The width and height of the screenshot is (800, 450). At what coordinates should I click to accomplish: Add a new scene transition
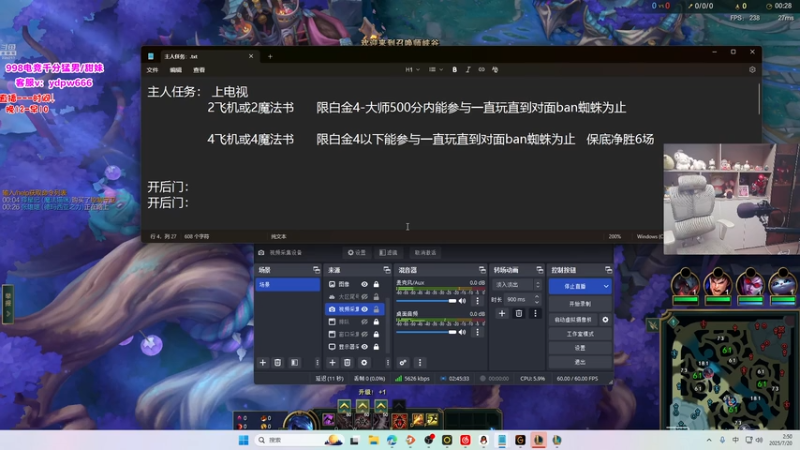click(502, 313)
